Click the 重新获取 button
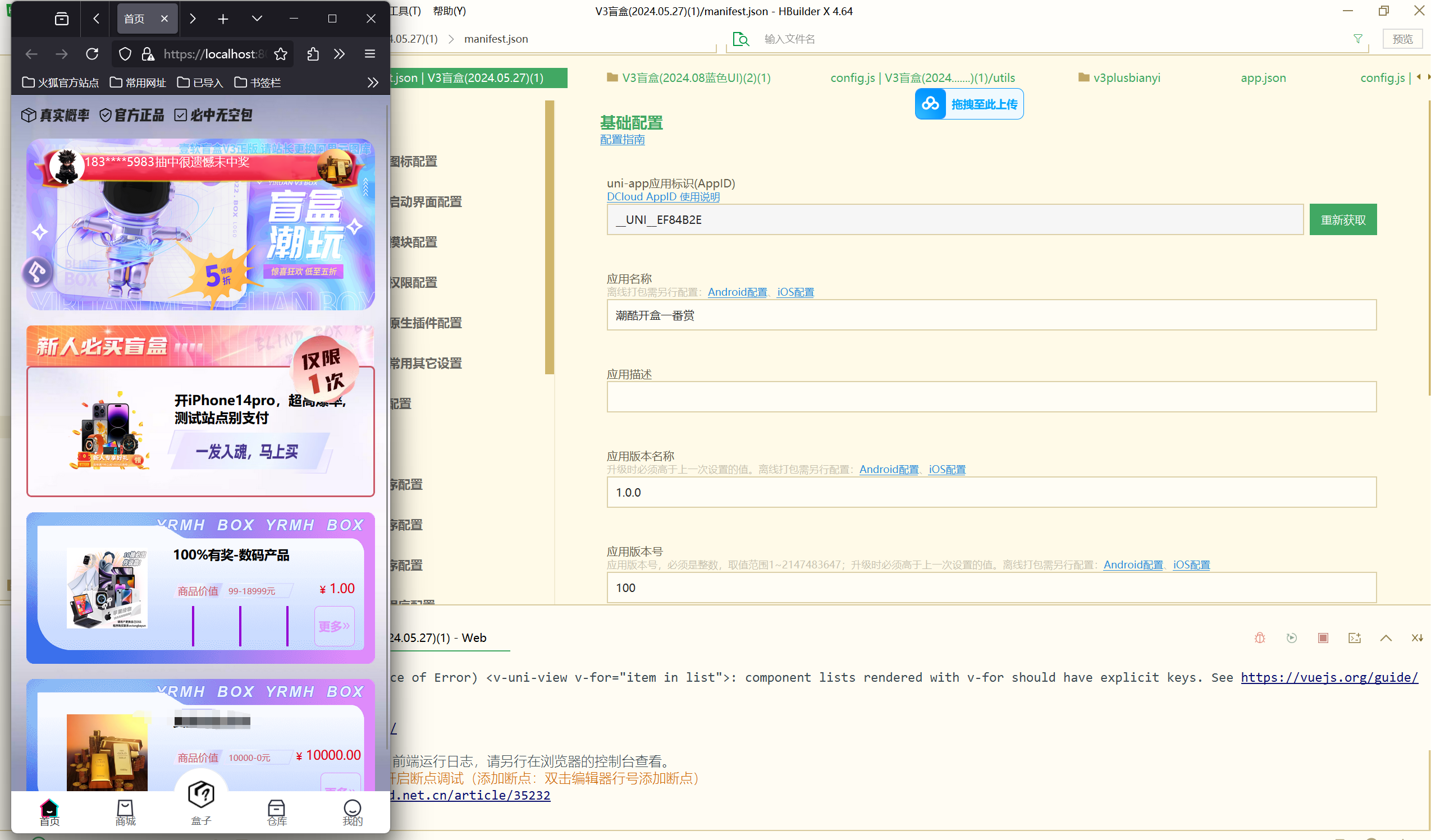 pyautogui.click(x=1342, y=219)
